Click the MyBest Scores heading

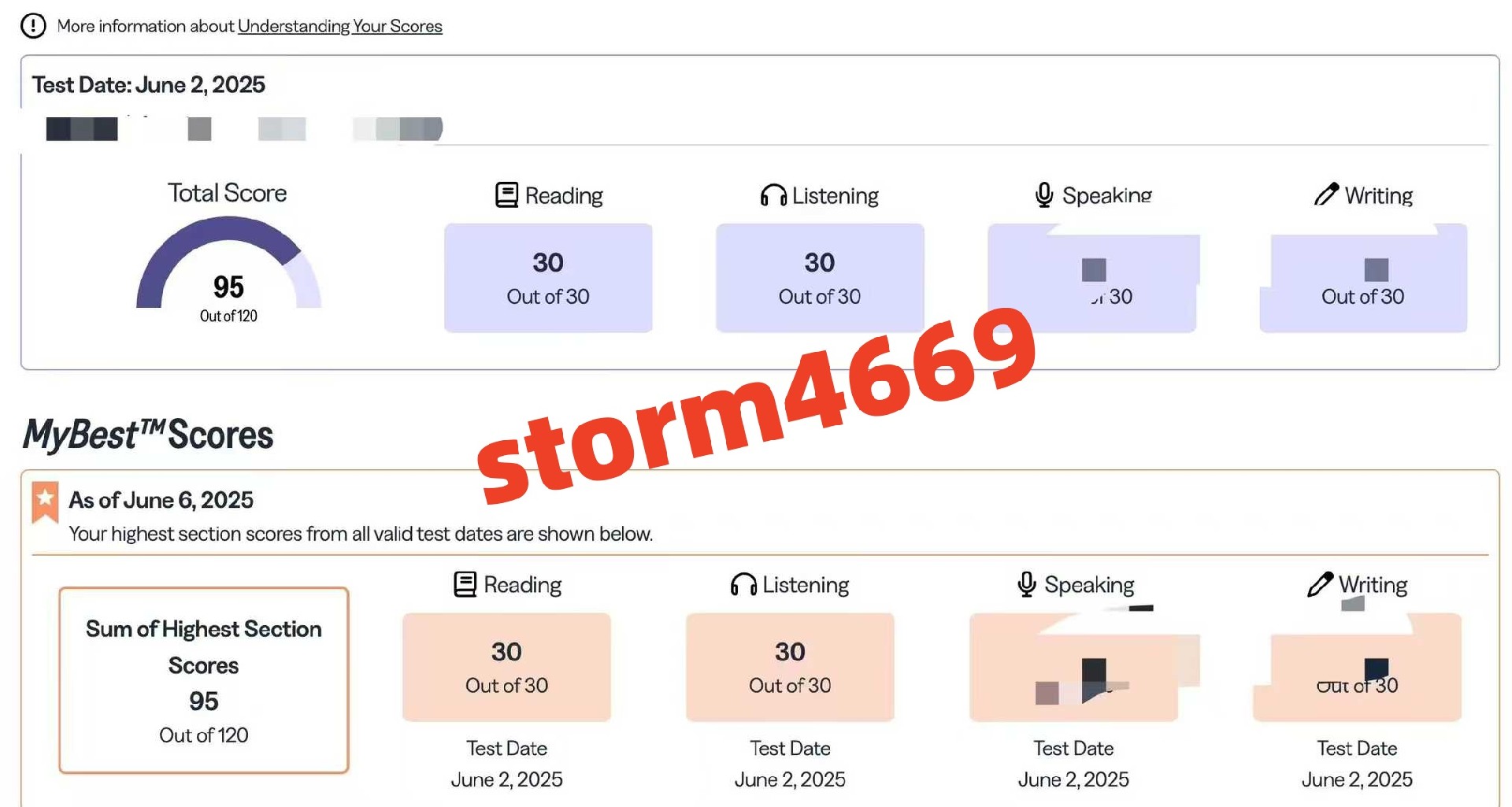point(148,435)
